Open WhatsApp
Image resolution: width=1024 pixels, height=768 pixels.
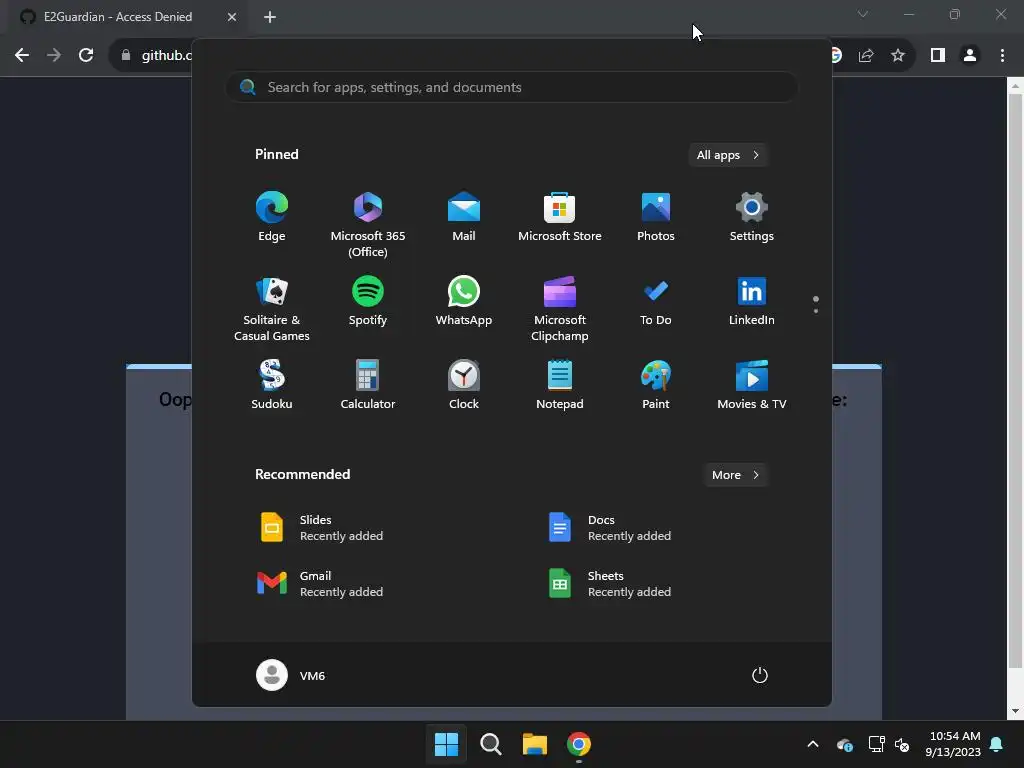(464, 302)
